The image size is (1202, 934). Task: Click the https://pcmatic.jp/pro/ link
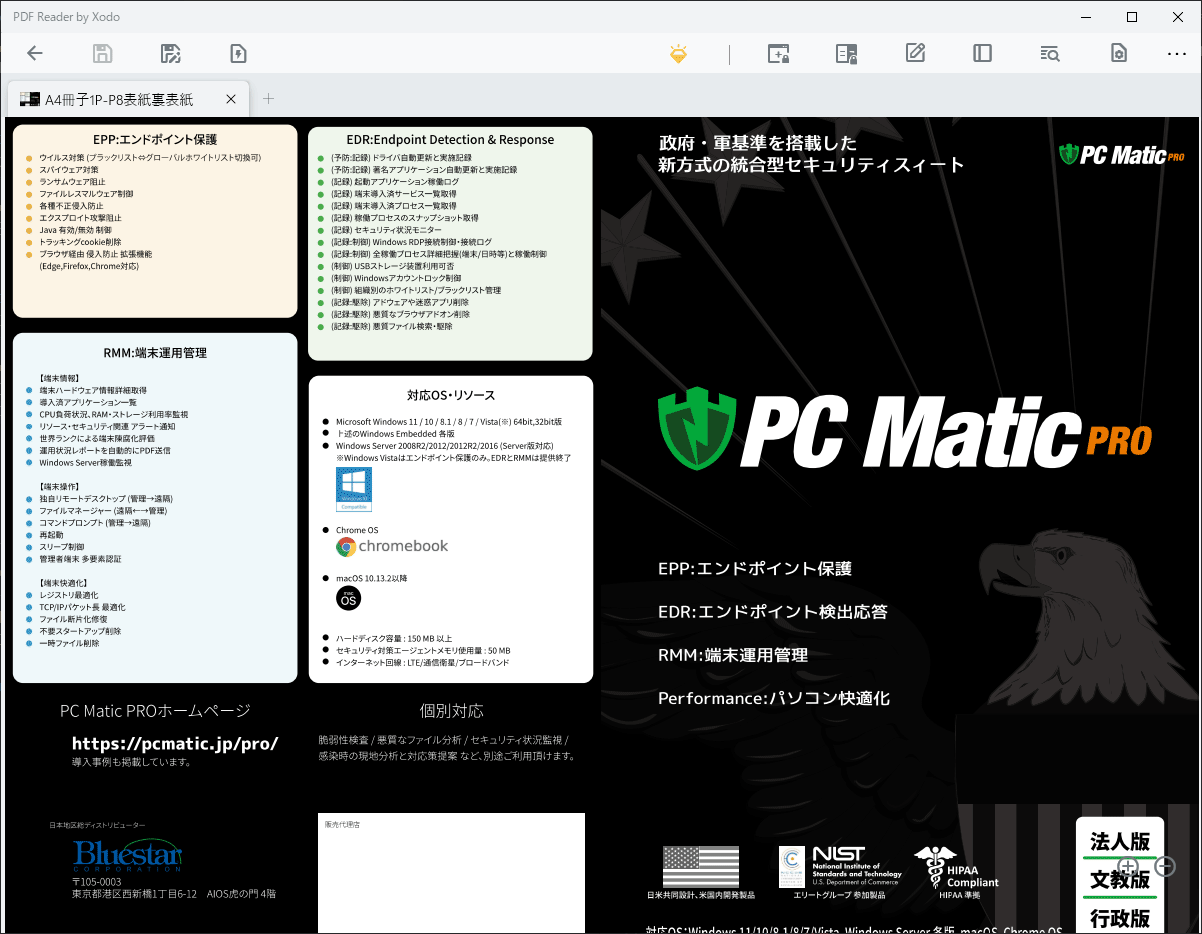pyautogui.click(x=175, y=744)
